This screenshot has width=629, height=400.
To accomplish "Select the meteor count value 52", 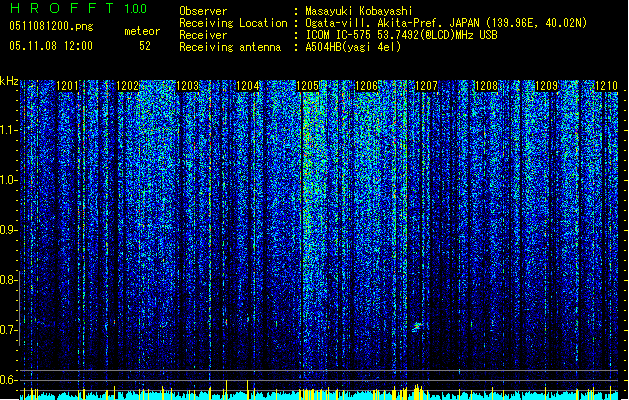I will (145, 46).
